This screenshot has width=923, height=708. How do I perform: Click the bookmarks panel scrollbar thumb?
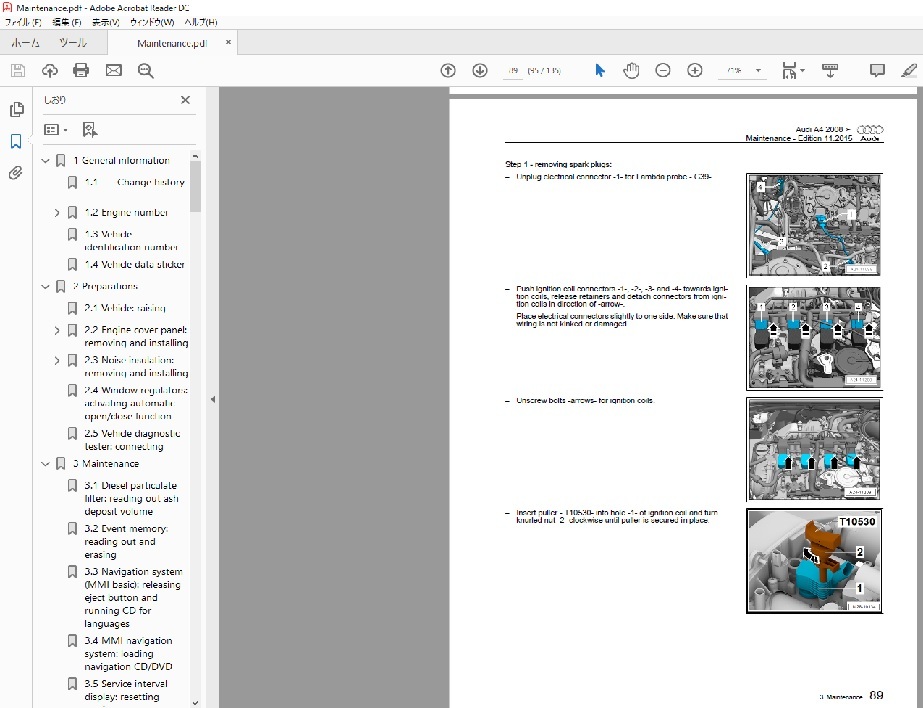pos(195,187)
